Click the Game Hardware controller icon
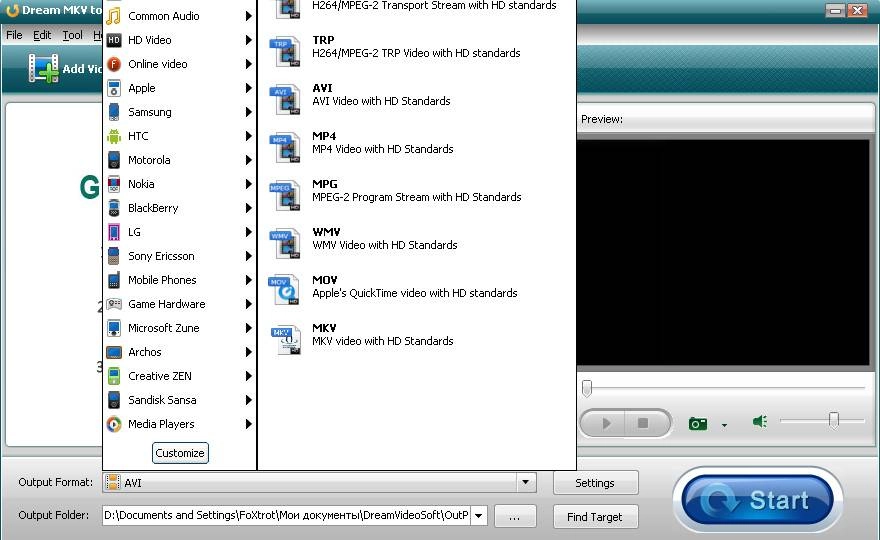 (x=114, y=304)
